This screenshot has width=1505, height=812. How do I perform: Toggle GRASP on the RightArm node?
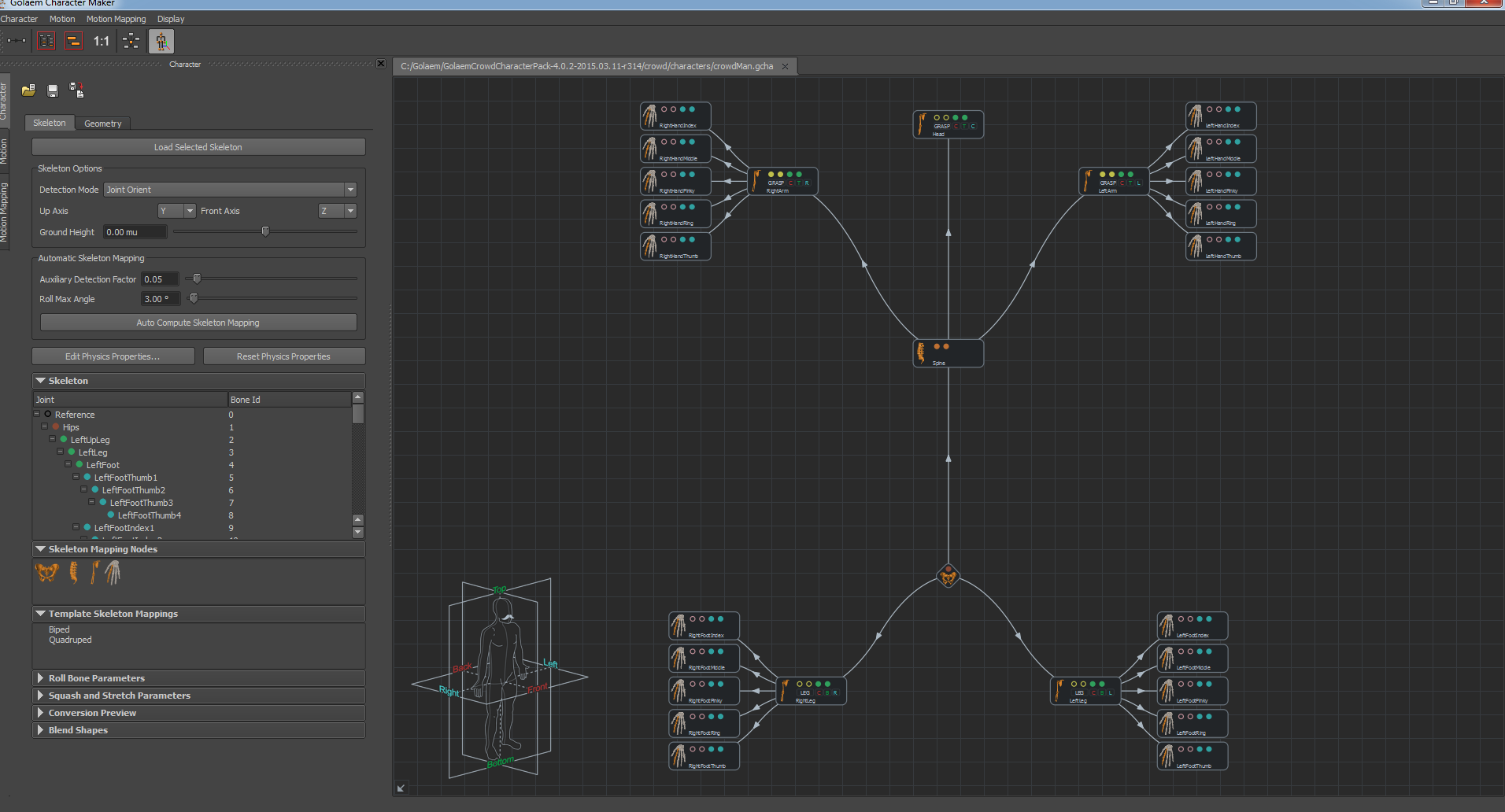[x=775, y=183]
